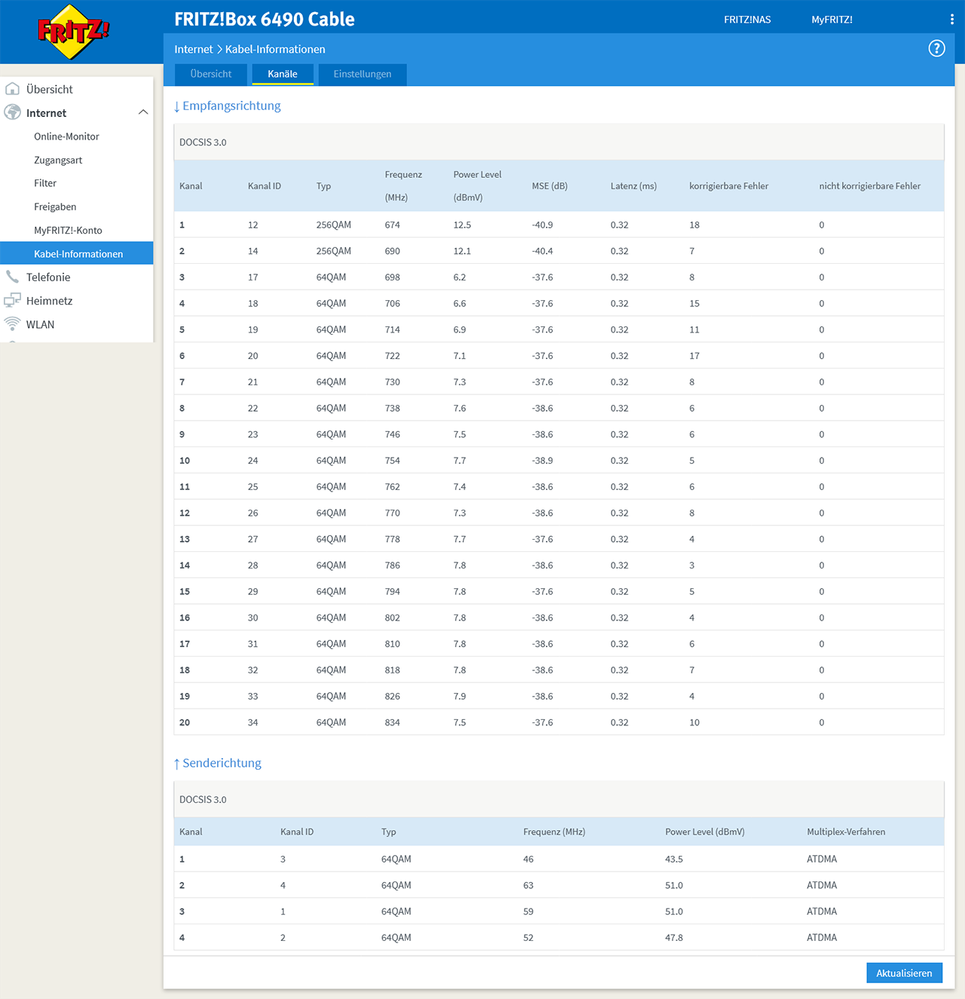
Task: Click the Internet globe icon
Action: (x=12, y=112)
